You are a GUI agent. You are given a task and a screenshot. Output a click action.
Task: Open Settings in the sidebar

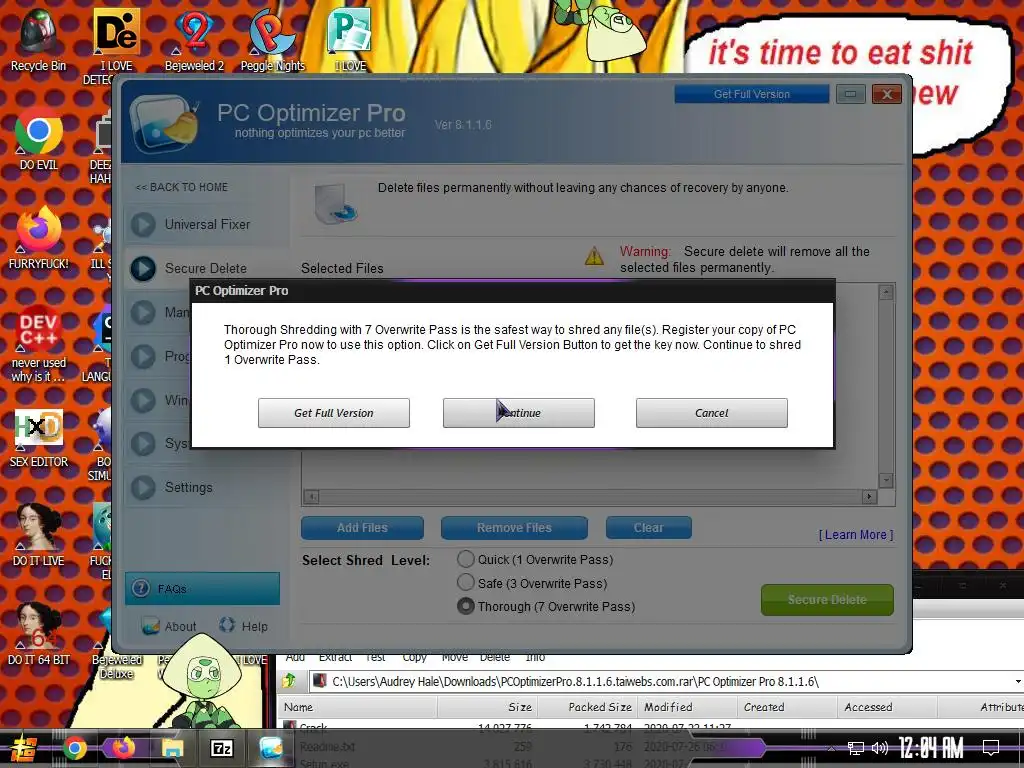[189, 487]
